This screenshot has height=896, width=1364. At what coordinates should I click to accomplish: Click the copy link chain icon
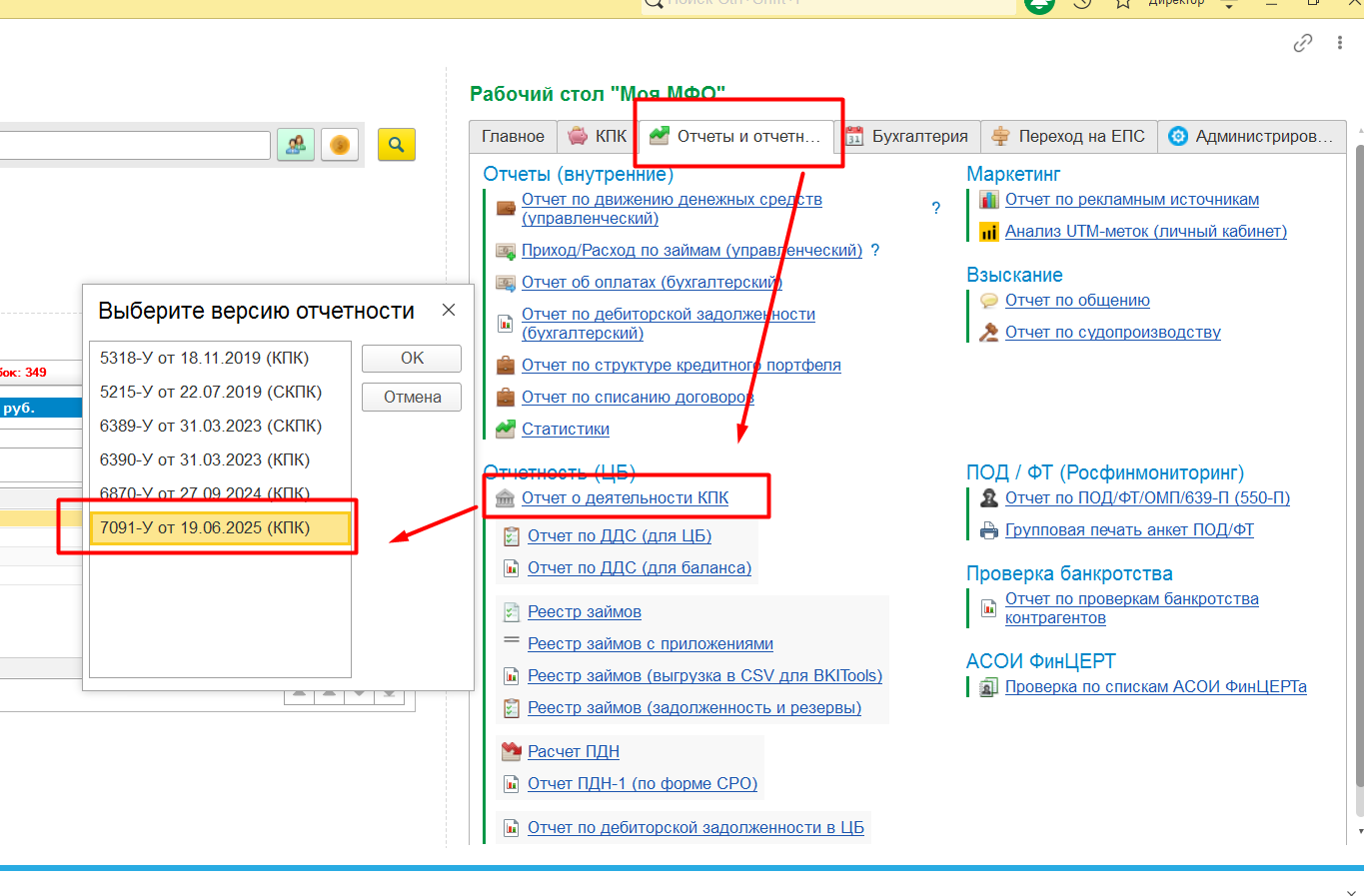pos(1303,43)
